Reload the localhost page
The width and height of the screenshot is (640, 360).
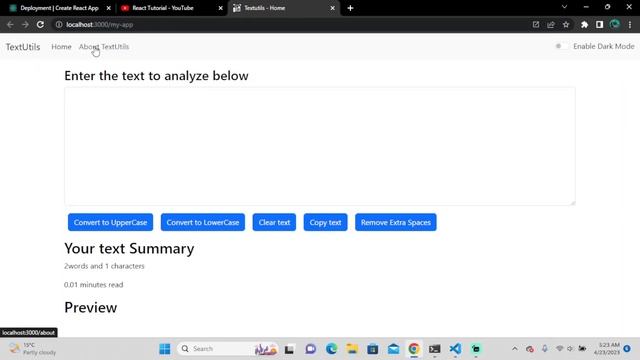pyautogui.click(x=40, y=24)
